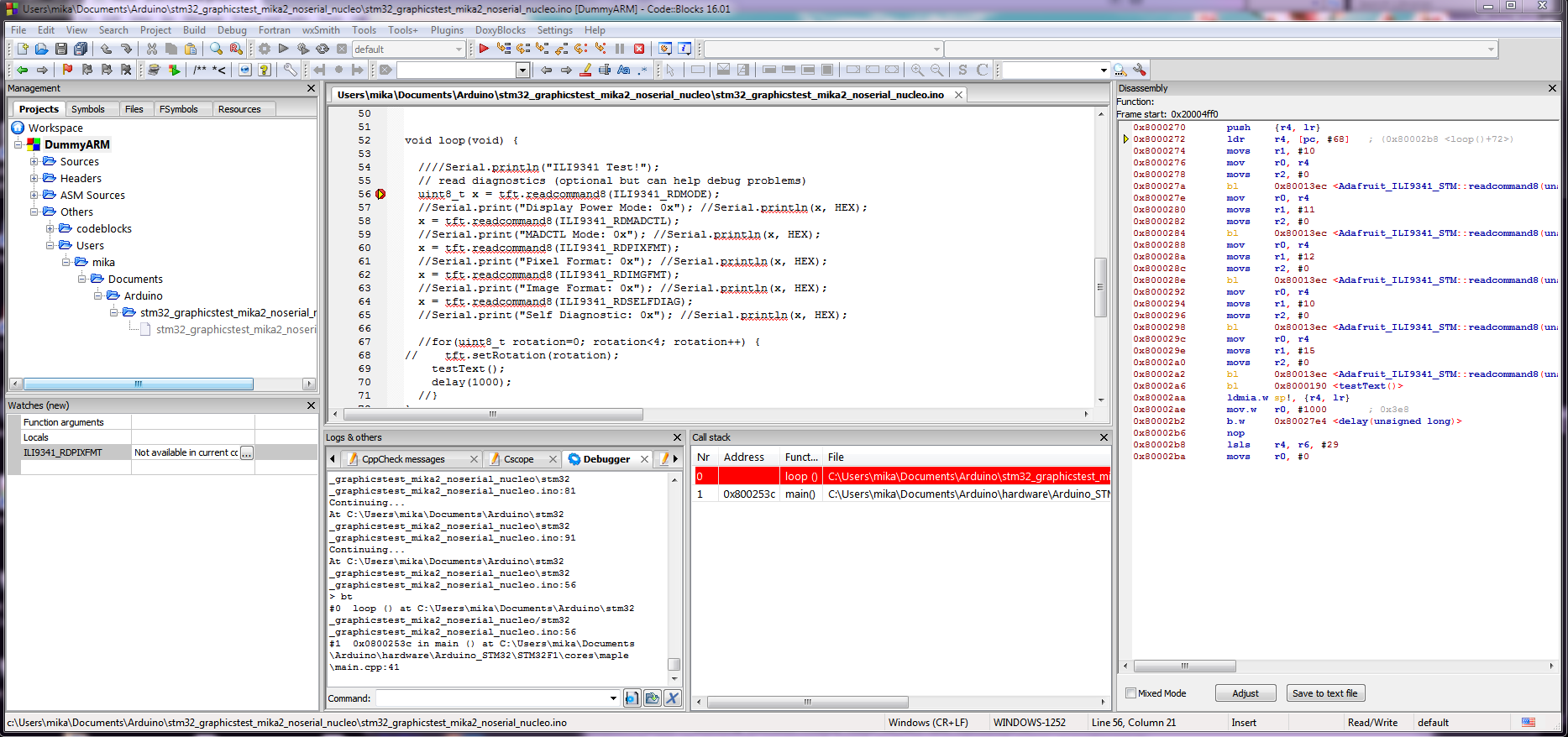1568x737 pixels.
Task: Click the code editor vertical scrollbar thumb
Action: [x=1100, y=287]
